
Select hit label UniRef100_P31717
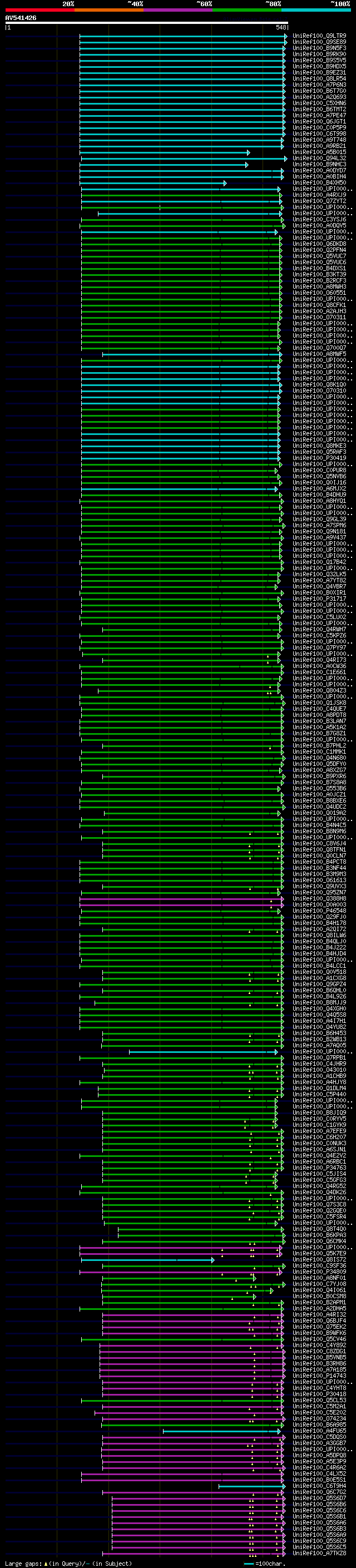(319, 599)
